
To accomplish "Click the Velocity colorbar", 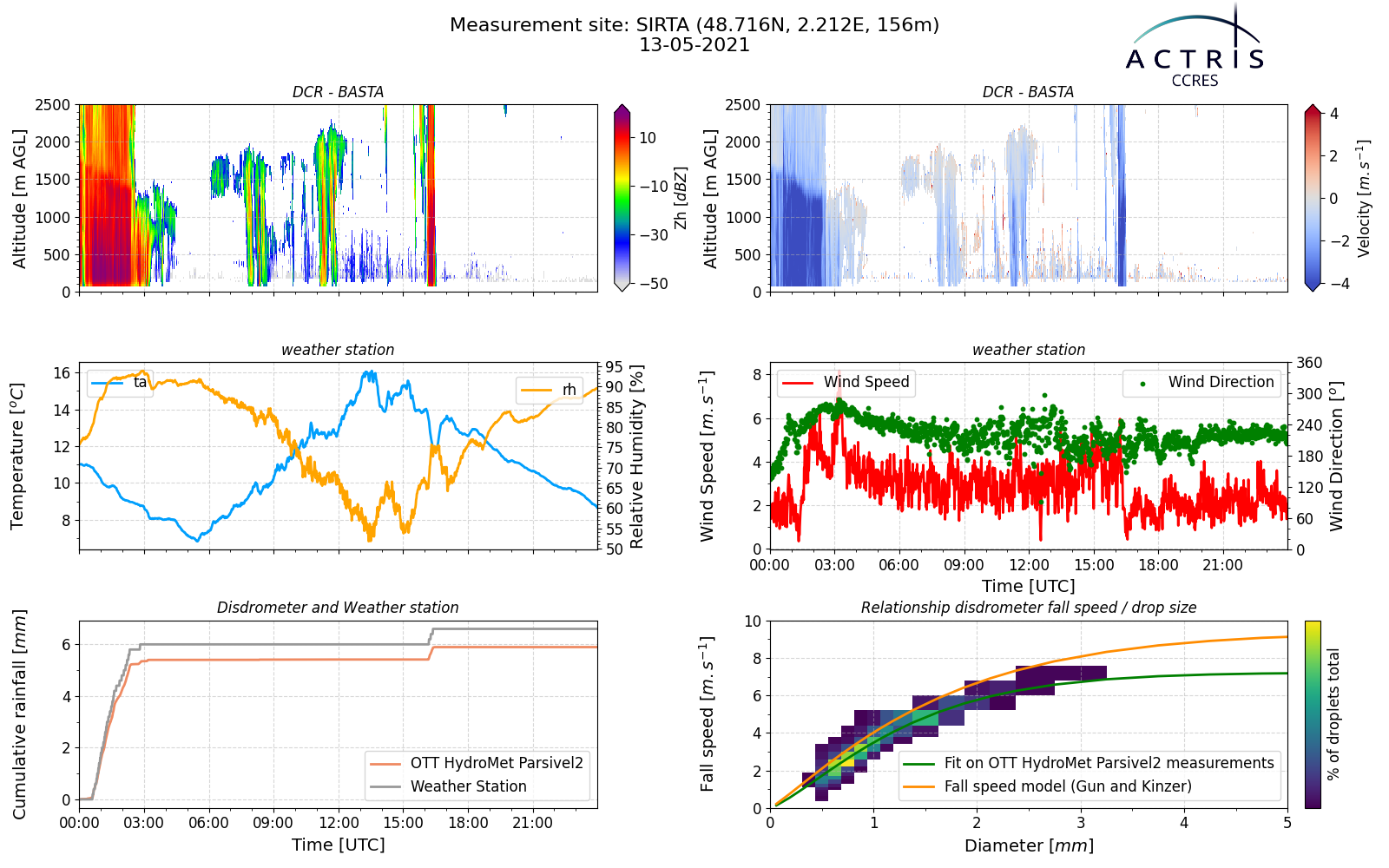I will coord(1313,198).
